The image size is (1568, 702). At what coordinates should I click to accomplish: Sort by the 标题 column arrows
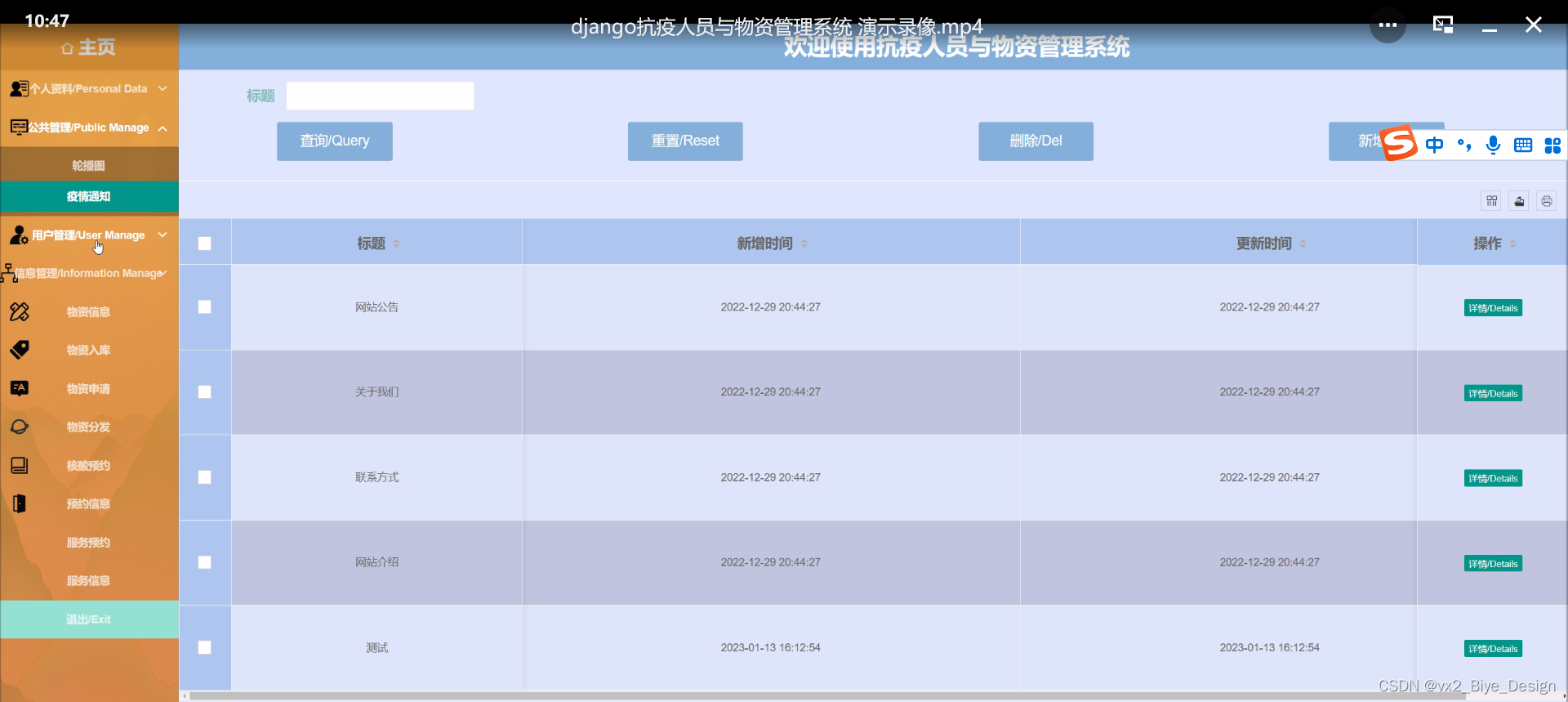396,244
